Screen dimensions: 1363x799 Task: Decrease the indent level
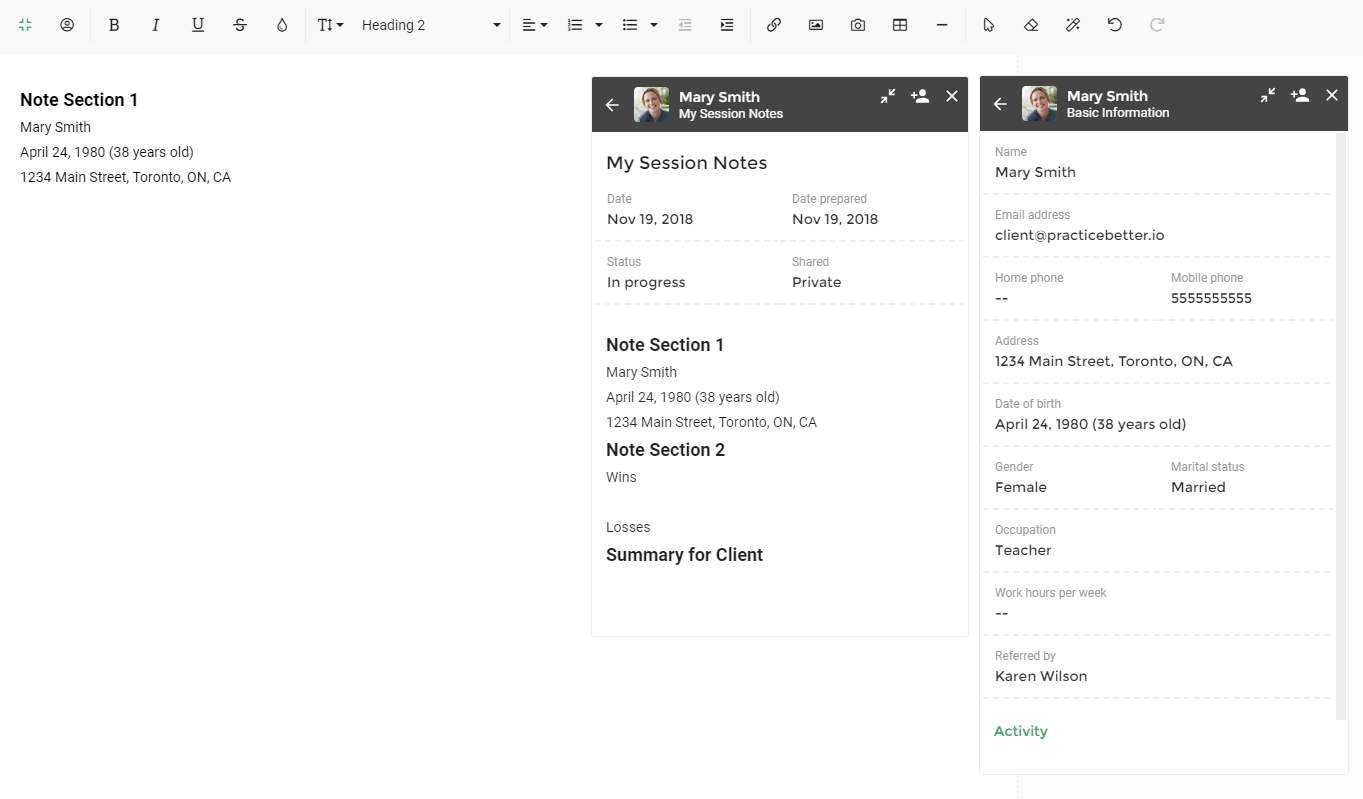tap(685, 25)
